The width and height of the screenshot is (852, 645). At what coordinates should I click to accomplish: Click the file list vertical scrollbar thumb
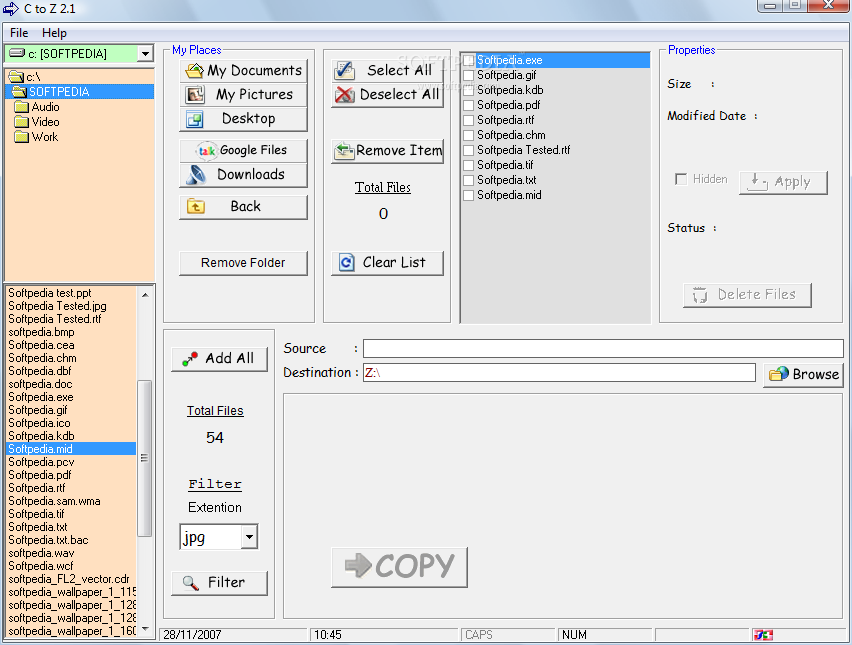(x=144, y=458)
